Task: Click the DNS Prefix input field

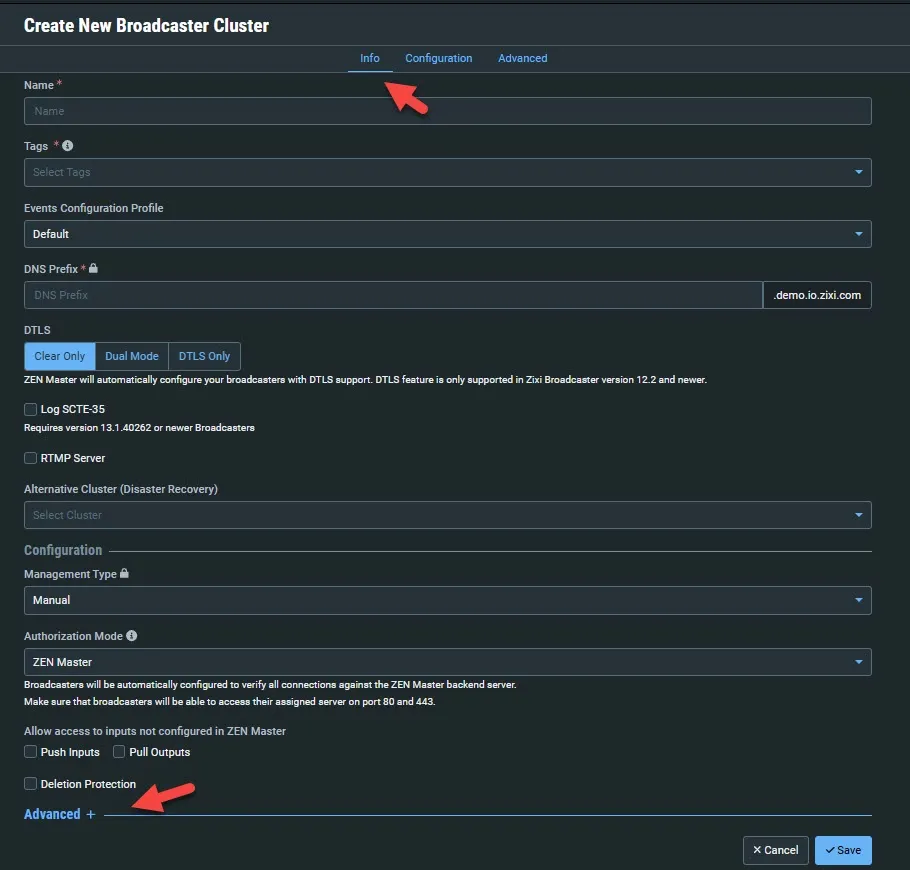Action: click(x=393, y=295)
